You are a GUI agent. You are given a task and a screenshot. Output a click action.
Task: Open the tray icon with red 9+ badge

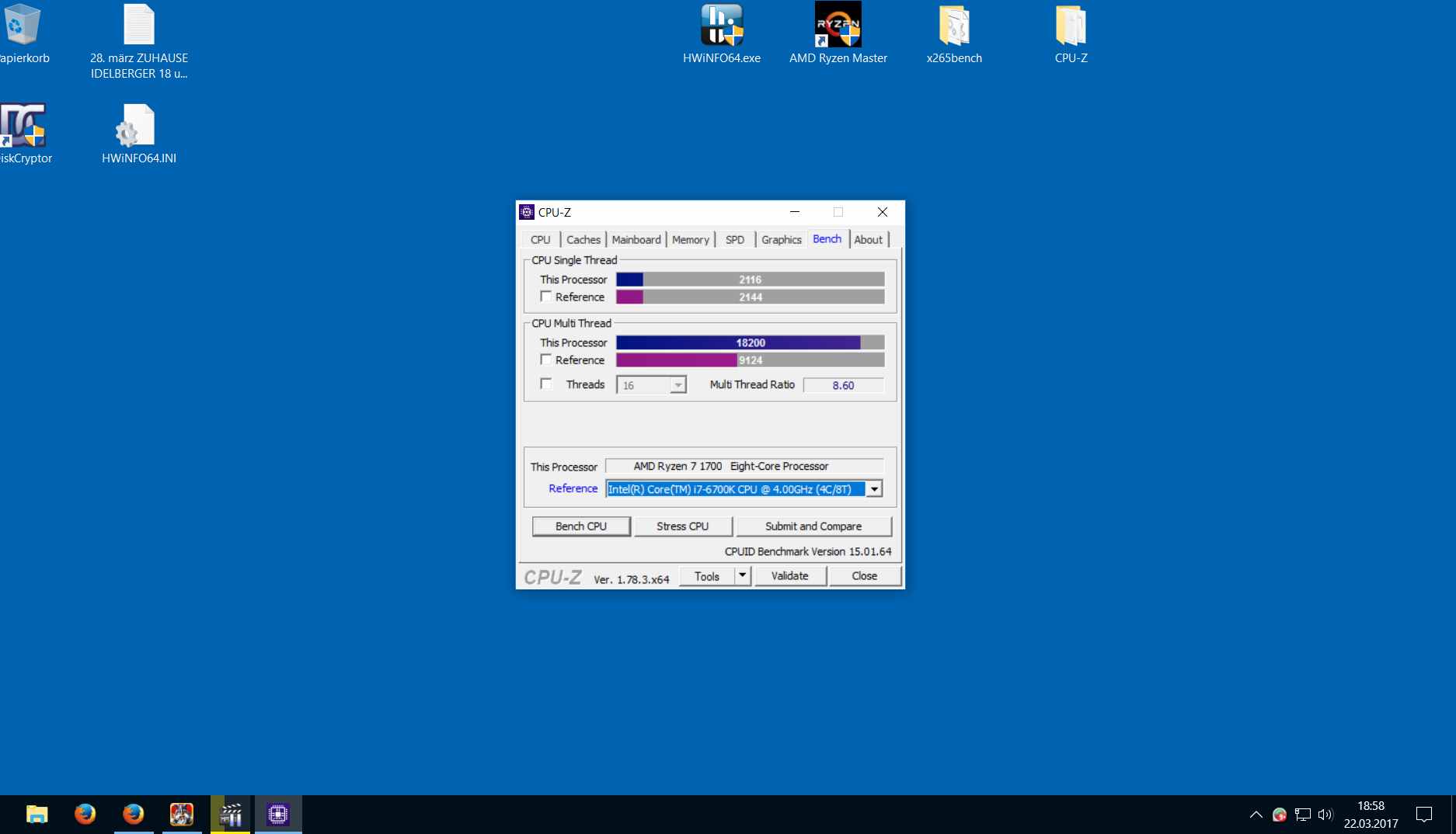[x=1279, y=815]
